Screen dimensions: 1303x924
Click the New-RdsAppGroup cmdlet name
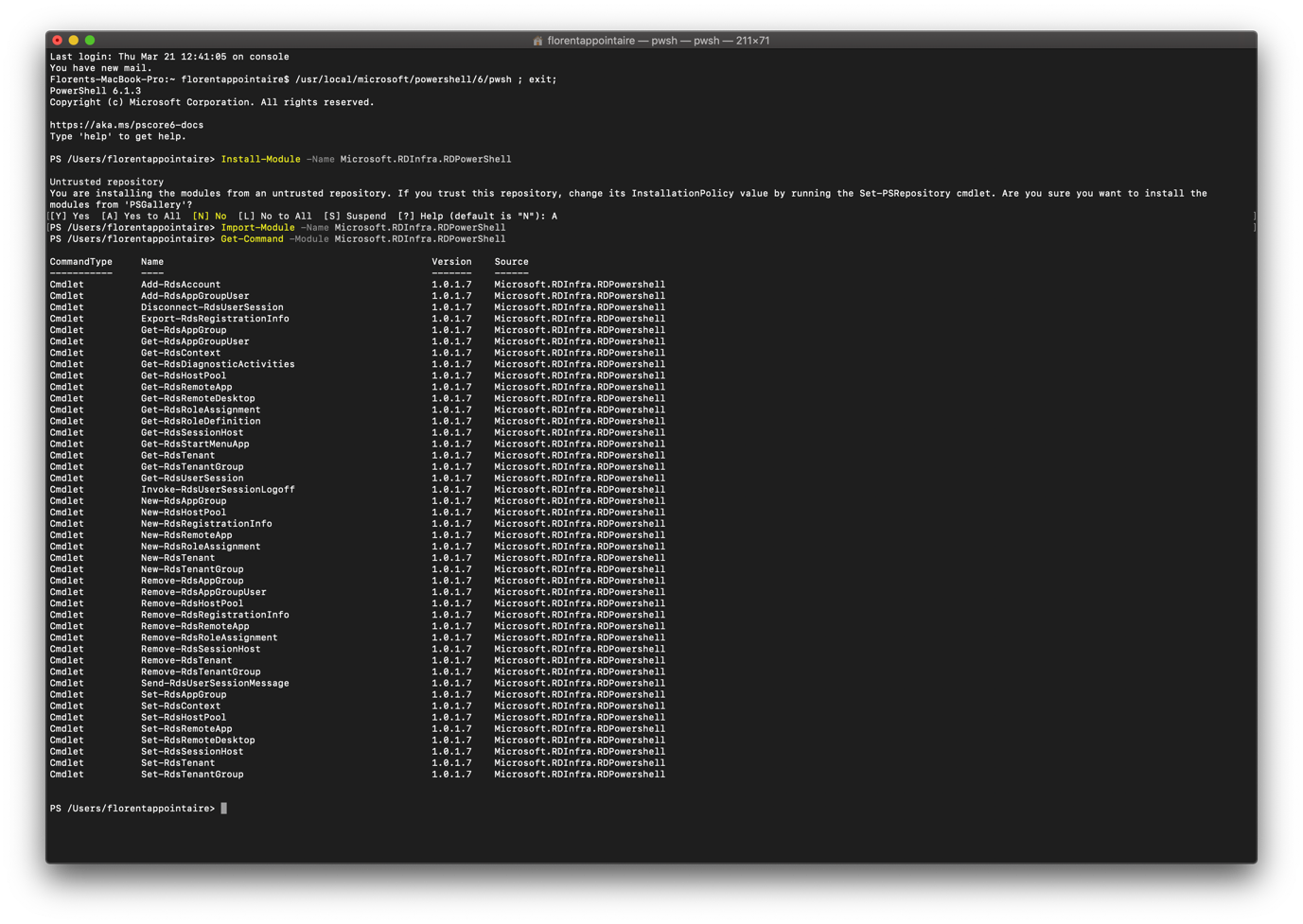(184, 500)
